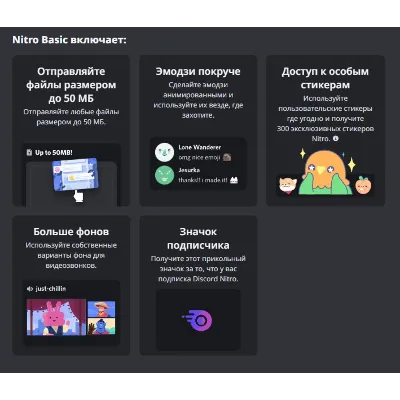Click the 'Отправляйте файлы размером до 50 МБ' title
This screenshot has height=400, width=400.
[71, 85]
